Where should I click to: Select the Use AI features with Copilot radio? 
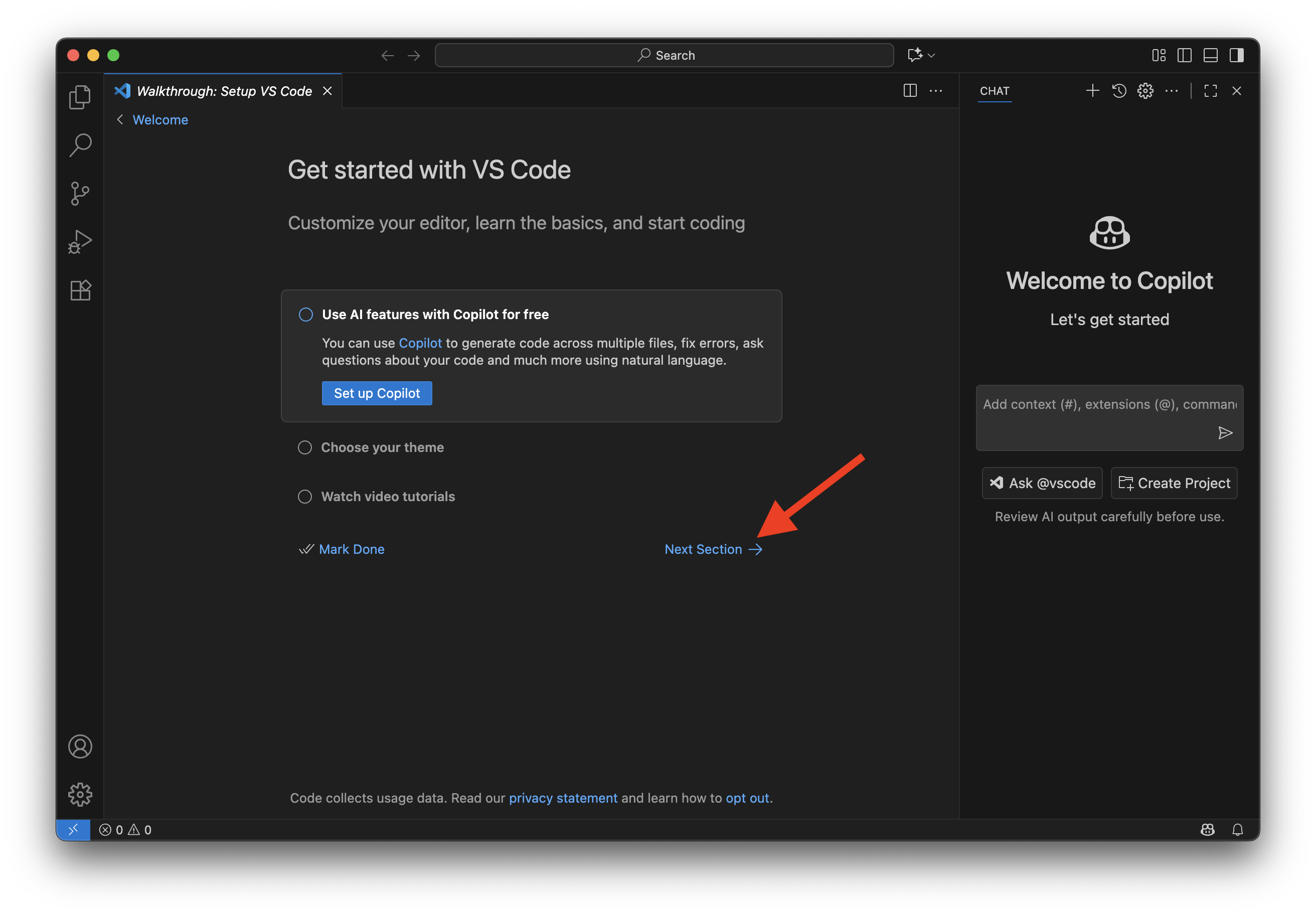coord(305,314)
